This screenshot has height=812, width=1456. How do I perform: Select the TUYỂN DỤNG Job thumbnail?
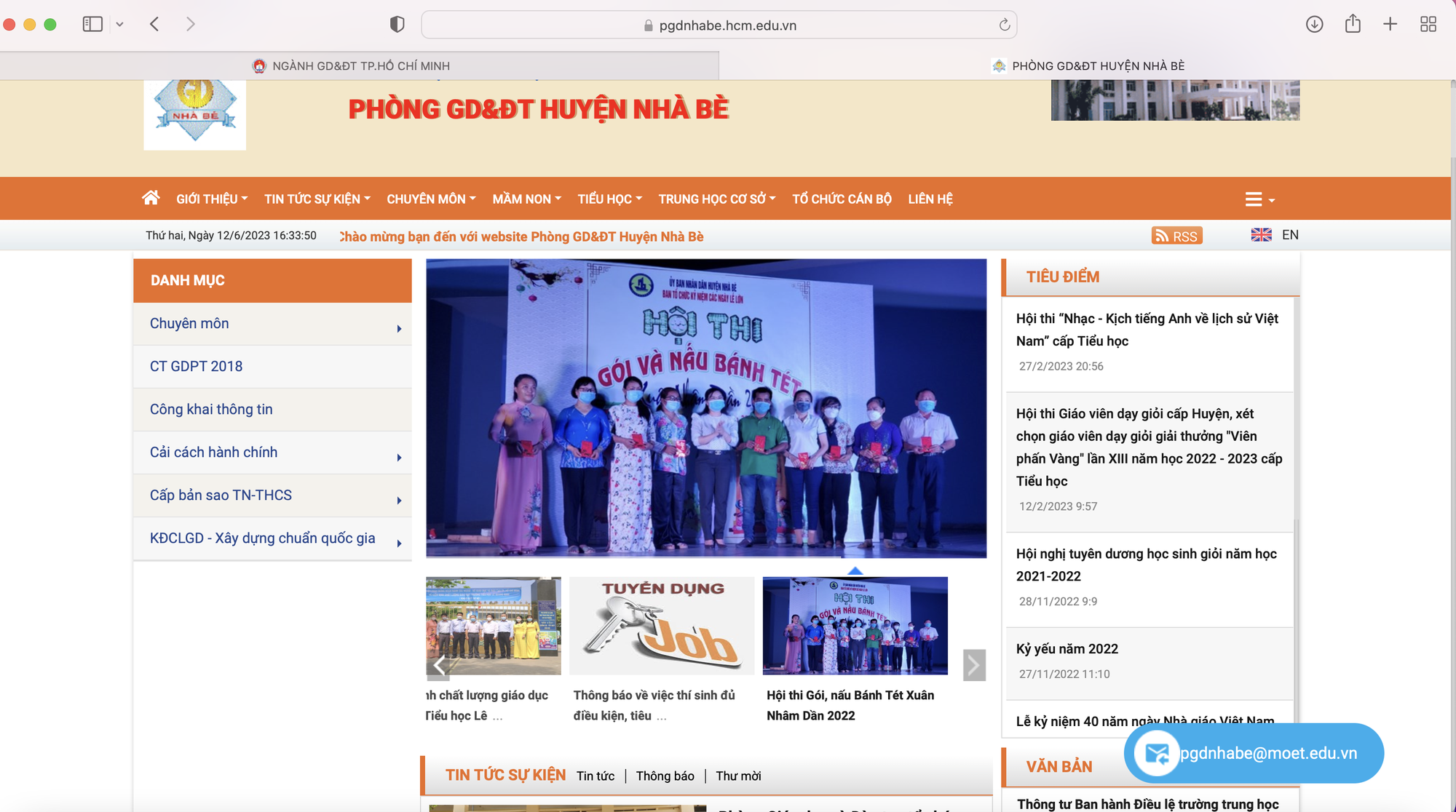662,626
